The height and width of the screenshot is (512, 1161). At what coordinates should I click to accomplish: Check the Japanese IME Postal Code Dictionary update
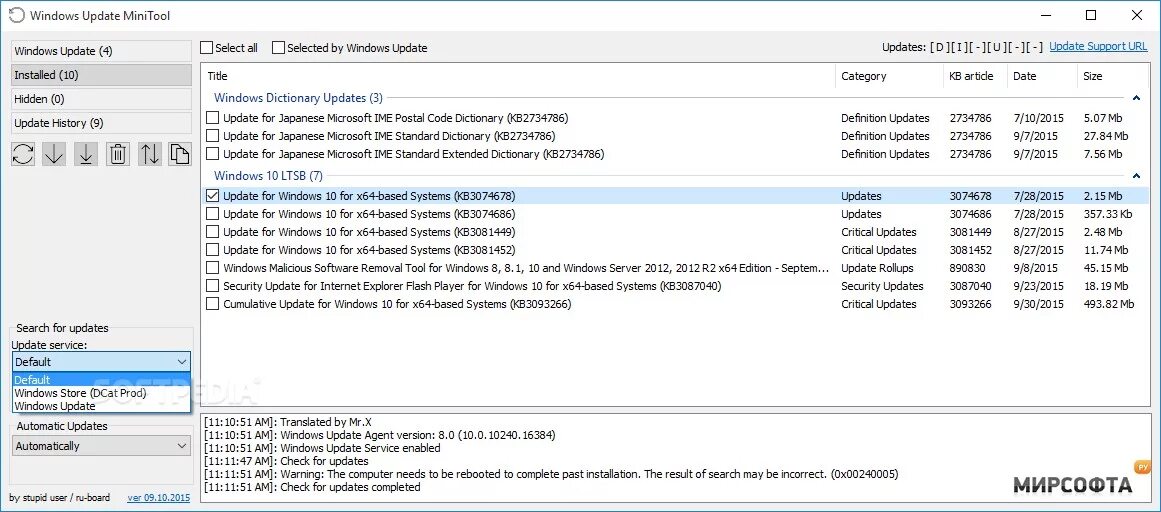213,118
